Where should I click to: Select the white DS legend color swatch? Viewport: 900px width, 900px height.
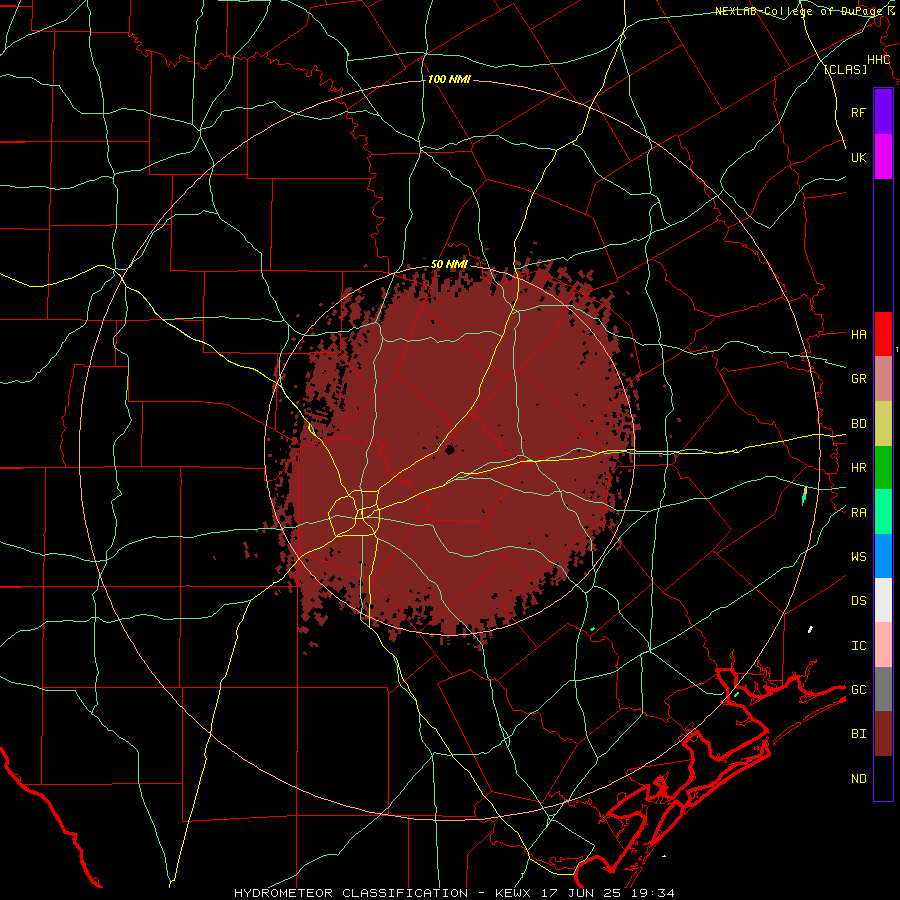pos(883,600)
